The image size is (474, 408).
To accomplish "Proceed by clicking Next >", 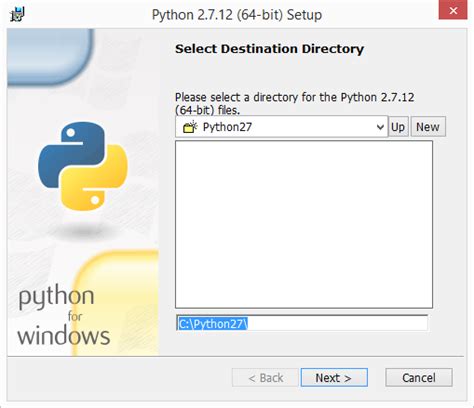I will (x=334, y=378).
